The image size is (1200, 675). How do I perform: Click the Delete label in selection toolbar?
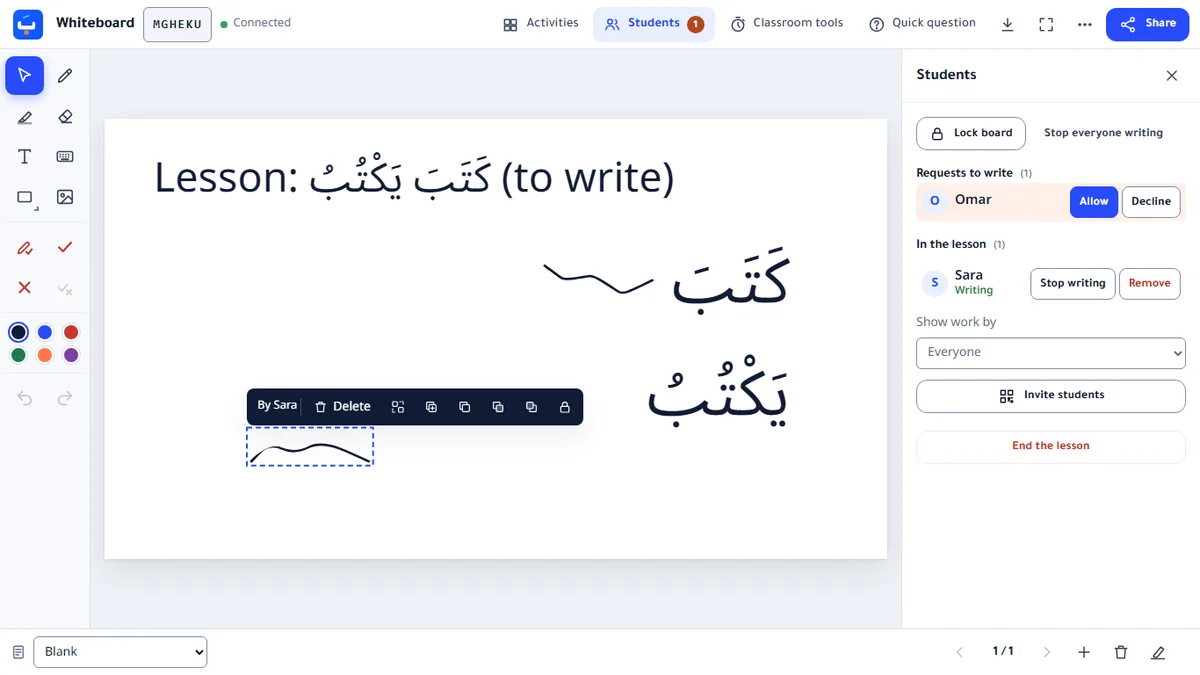point(352,407)
